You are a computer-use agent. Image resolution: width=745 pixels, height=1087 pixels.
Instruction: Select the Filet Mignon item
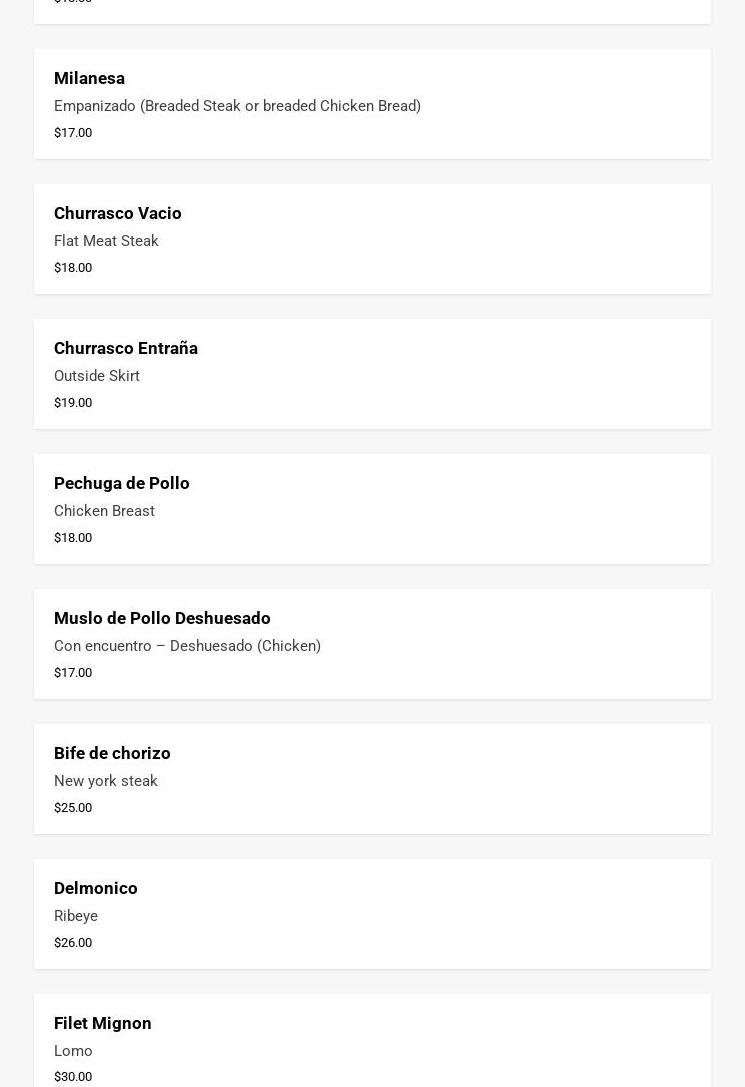[372, 1041]
